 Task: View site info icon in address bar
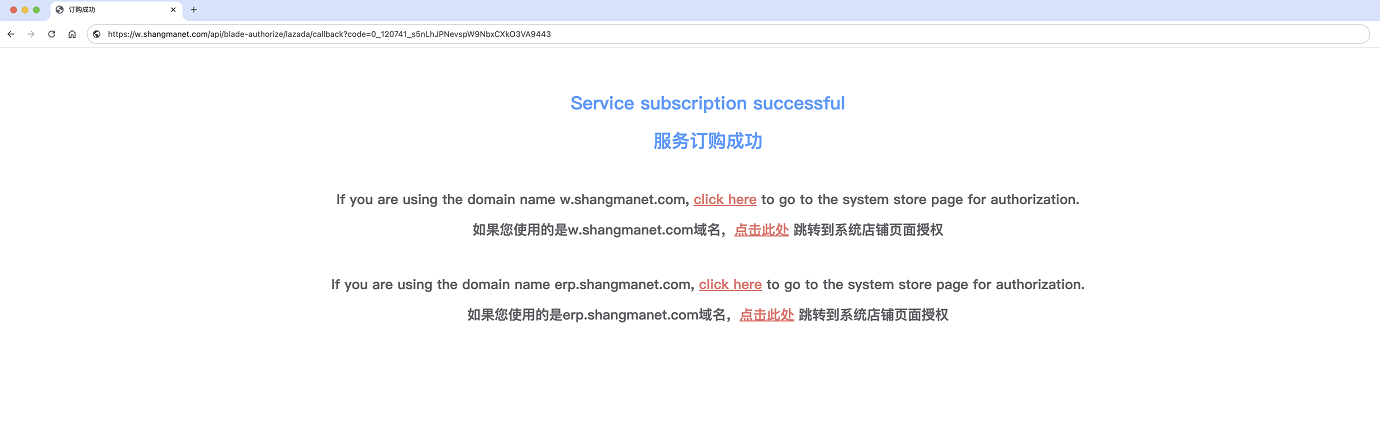[x=97, y=34]
